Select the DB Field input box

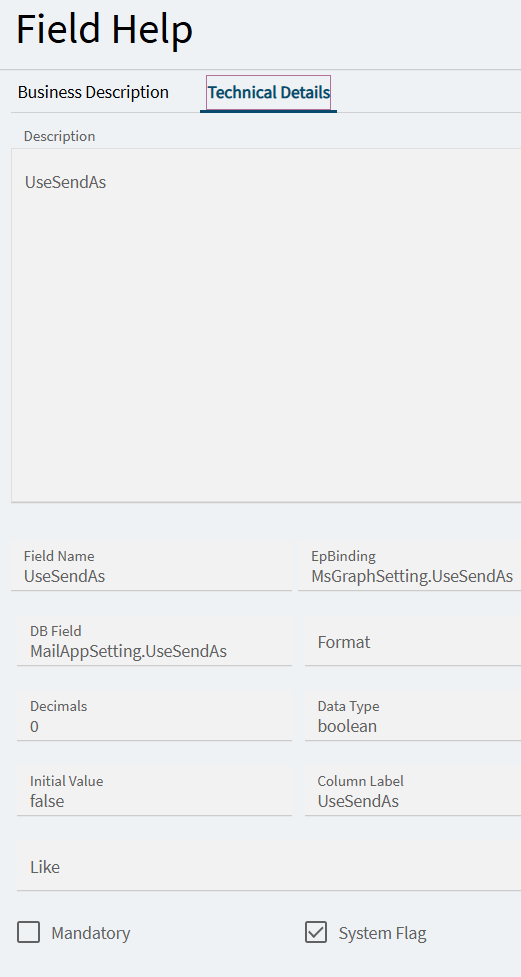click(155, 641)
